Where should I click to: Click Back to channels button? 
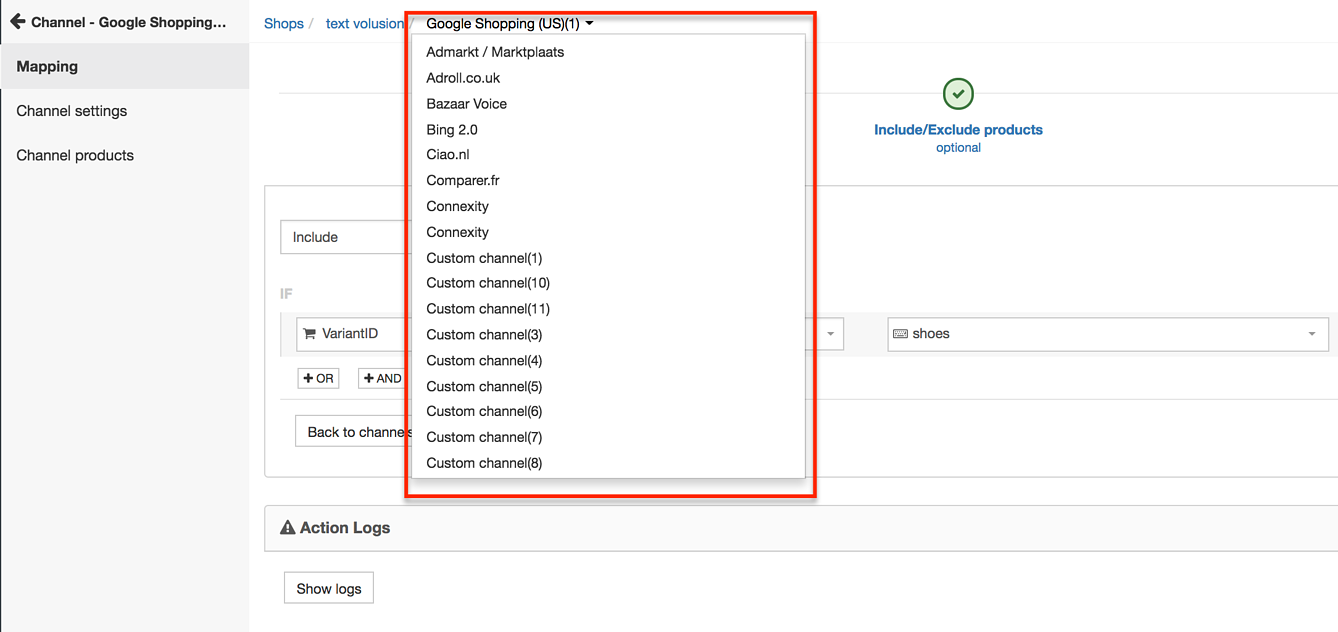(x=354, y=432)
